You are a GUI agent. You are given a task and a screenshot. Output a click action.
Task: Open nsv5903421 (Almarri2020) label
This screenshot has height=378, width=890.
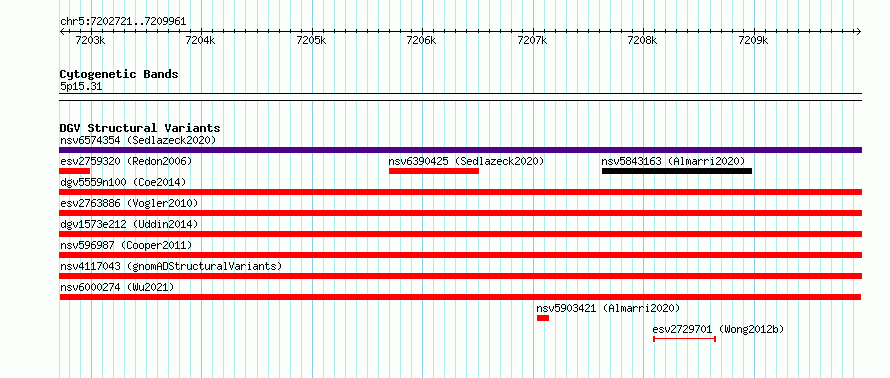(608, 308)
